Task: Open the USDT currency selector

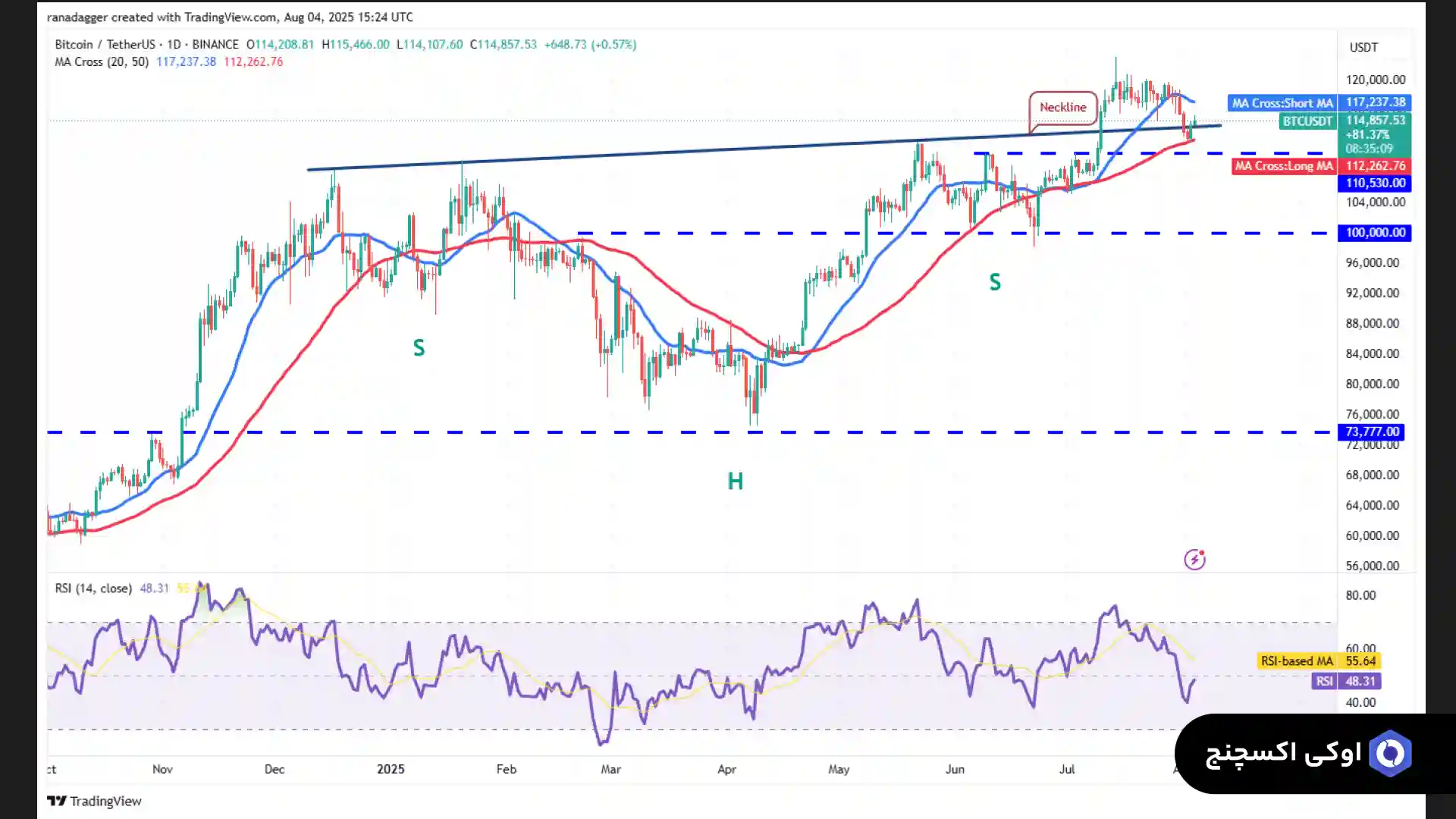Action: (1363, 47)
